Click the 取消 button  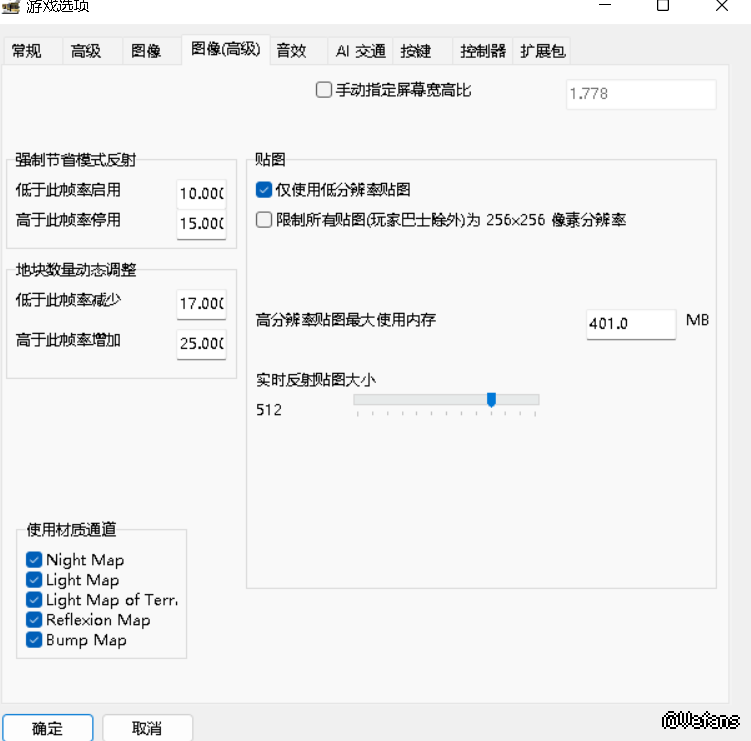[x=147, y=728]
